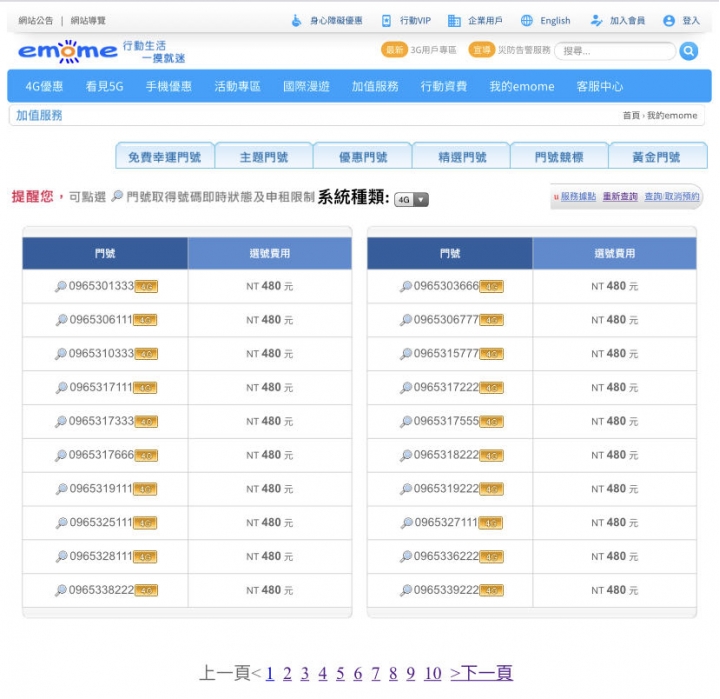The height and width of the screenshot is (699, 720).
Task: Click the 3G用戶專區 announcement link
Action: [x=433, y=50]
